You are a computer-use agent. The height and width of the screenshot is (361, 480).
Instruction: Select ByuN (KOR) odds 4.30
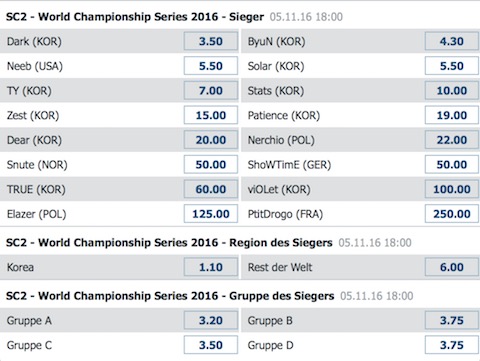(x=452, y=41)
